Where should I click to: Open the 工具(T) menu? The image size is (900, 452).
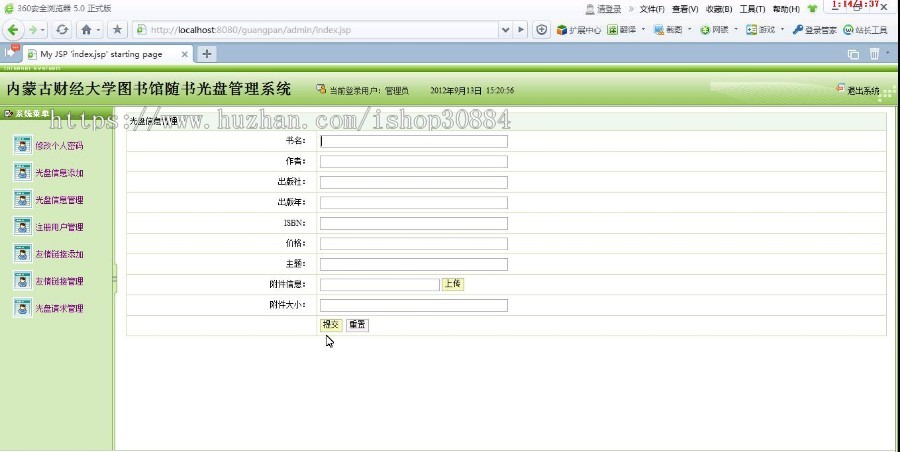pyautogui.click(x=752, y=9)
